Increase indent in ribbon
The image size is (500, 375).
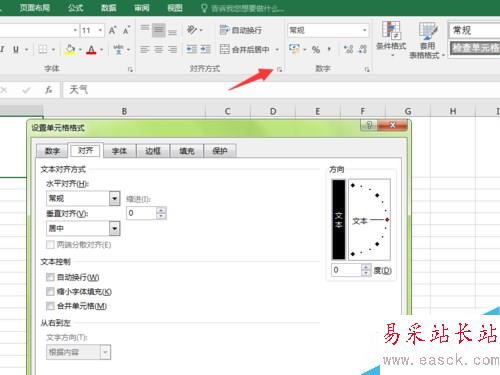[206, 50]
